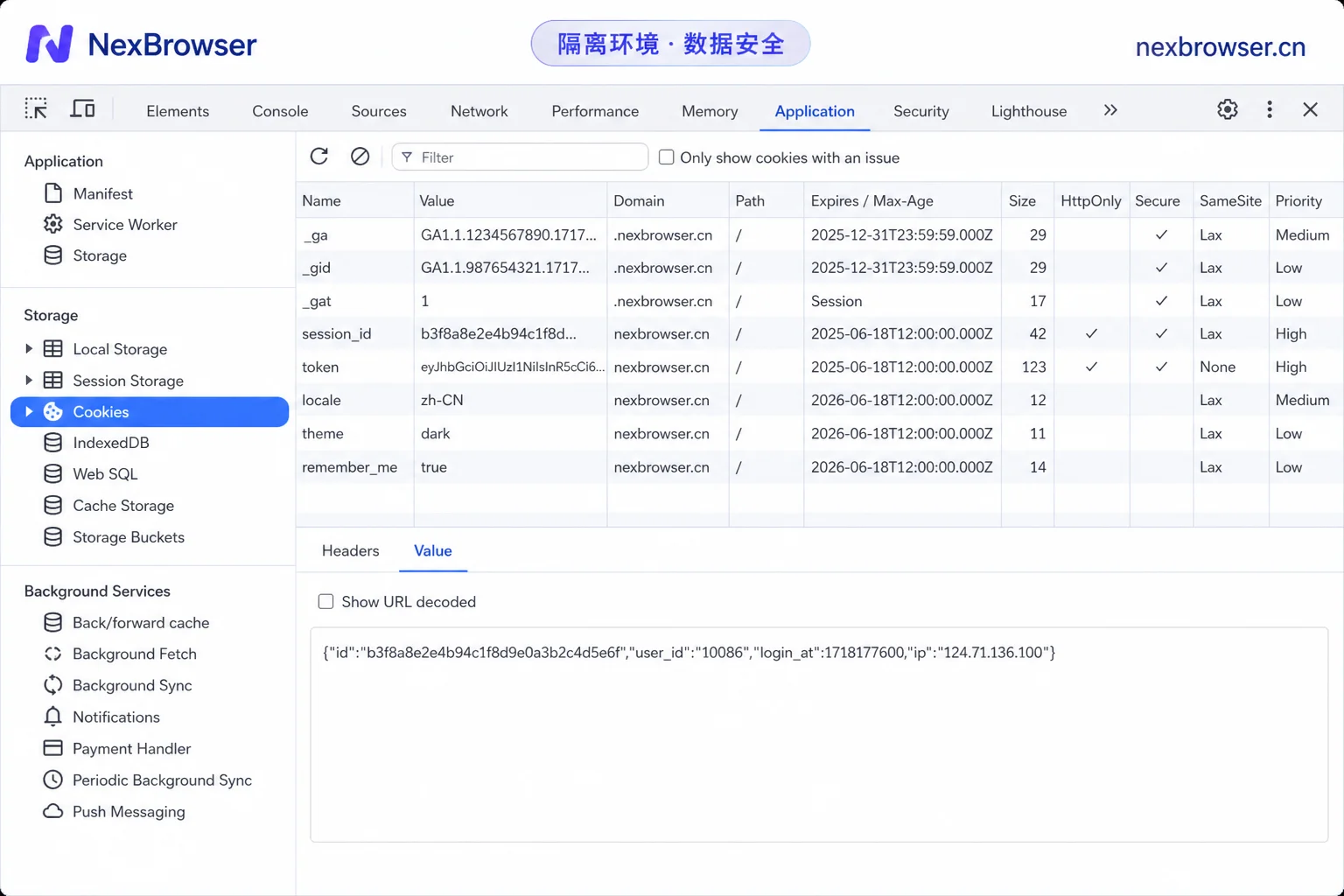Sort by the Size column header
1344x896 pixels.
pos(1027,200)
